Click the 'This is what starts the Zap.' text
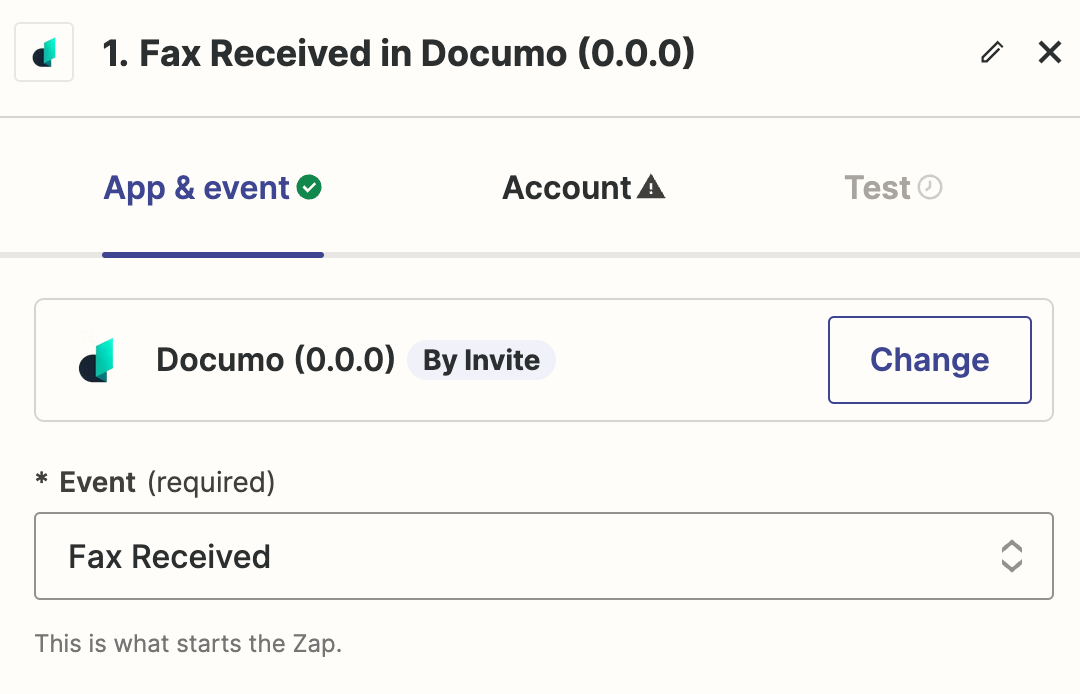1080x694 pixels. click(188, 644)
